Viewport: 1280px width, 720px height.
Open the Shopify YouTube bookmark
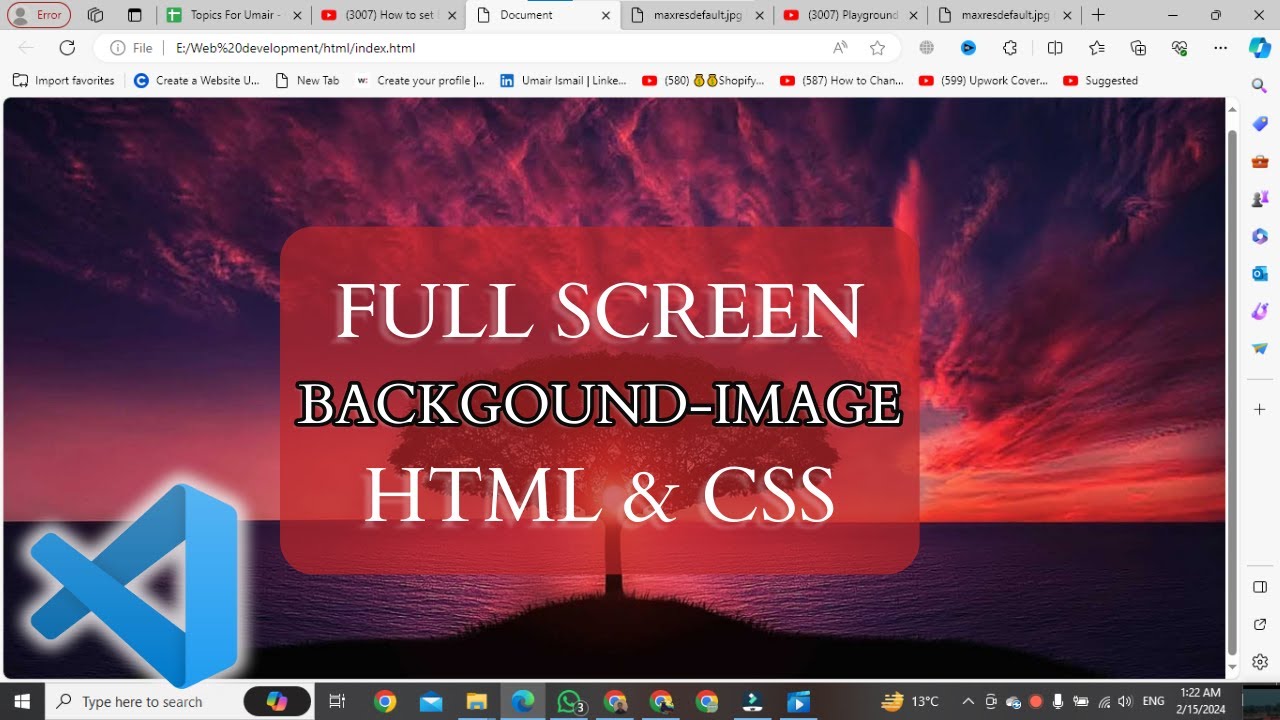click(703, 80)
